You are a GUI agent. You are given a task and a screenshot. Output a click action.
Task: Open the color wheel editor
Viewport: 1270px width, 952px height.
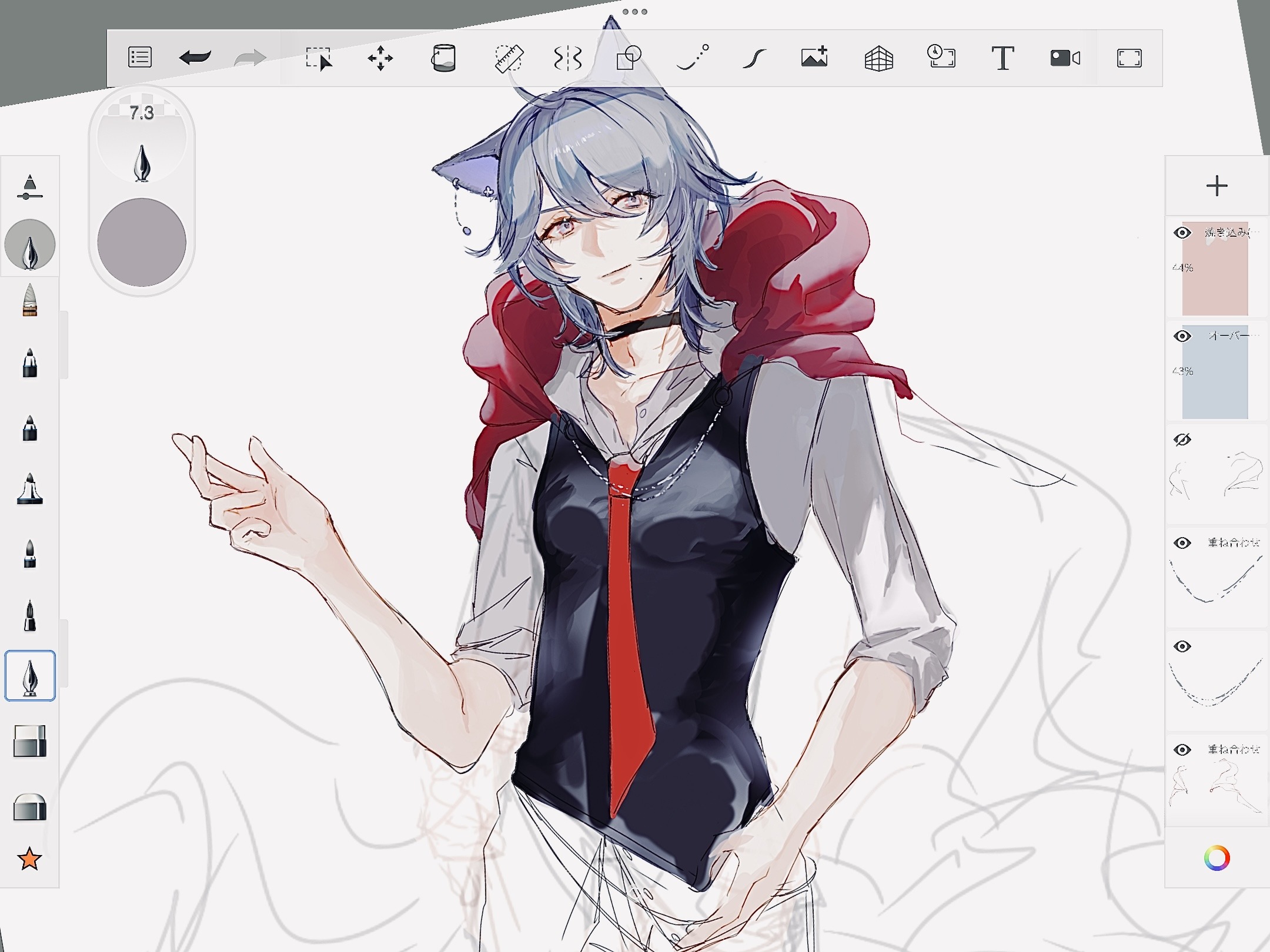tap(1216, 859)
